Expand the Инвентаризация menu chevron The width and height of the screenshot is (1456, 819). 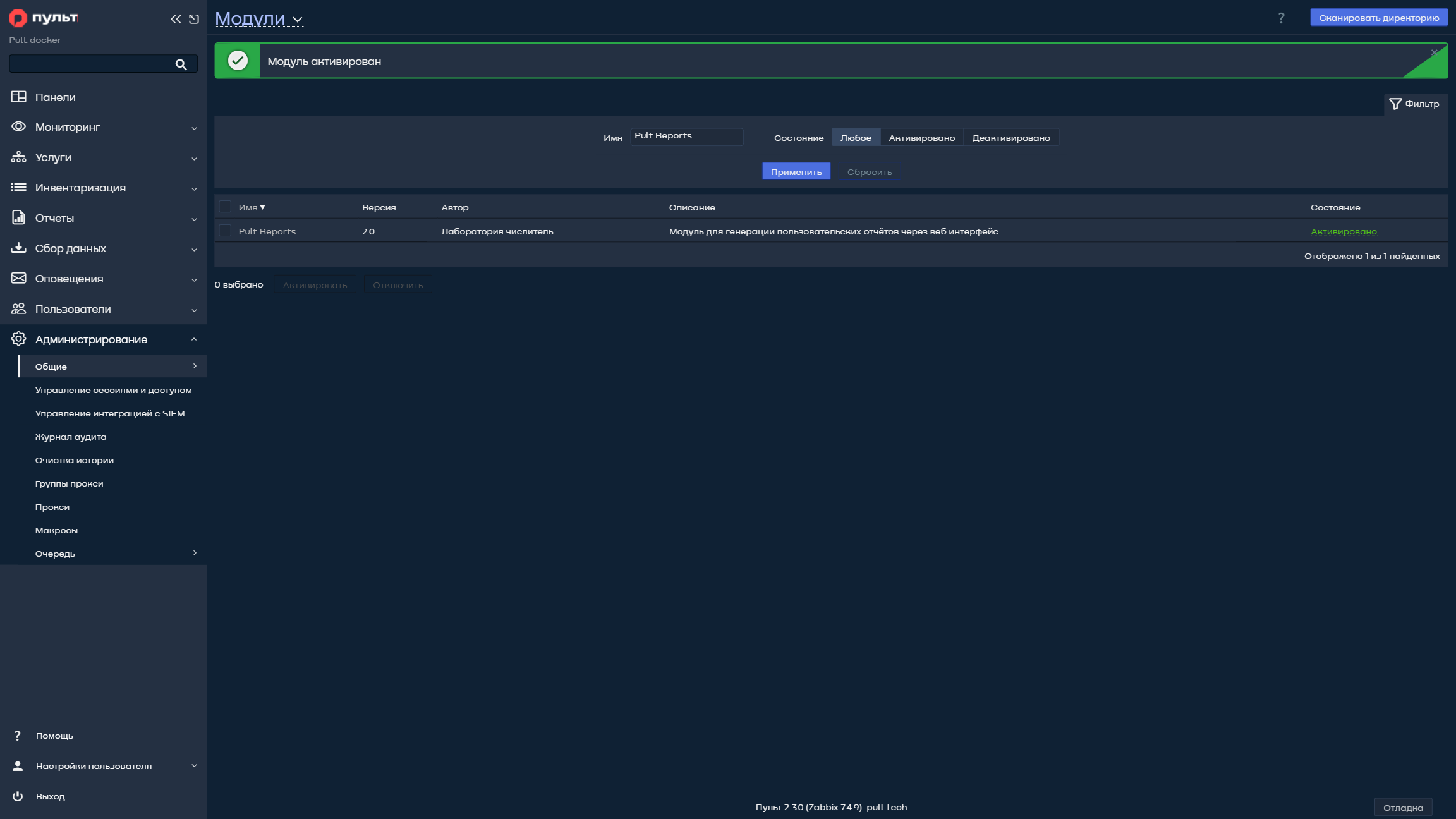194,189
